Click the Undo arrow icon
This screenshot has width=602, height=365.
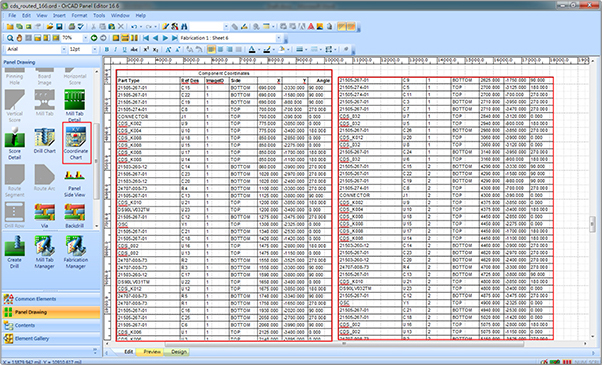click(x=134, y=26)
